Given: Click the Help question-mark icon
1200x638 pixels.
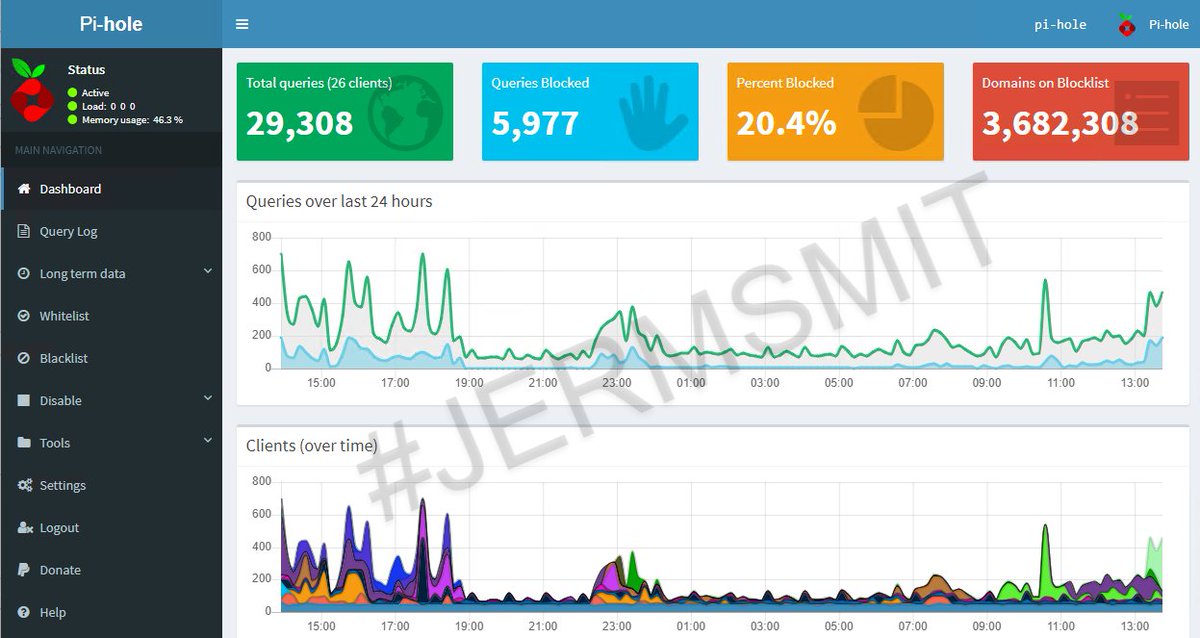Looking at the screenshot, I should 24,612.
